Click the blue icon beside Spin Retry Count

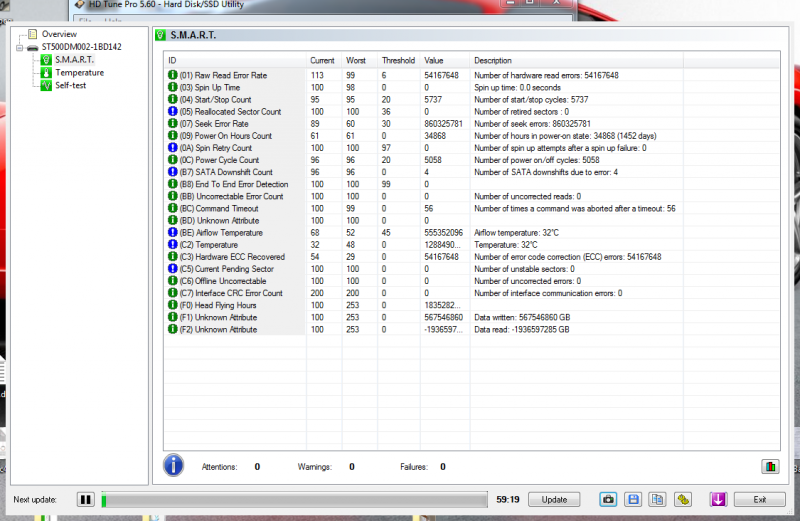click(172, 148)
